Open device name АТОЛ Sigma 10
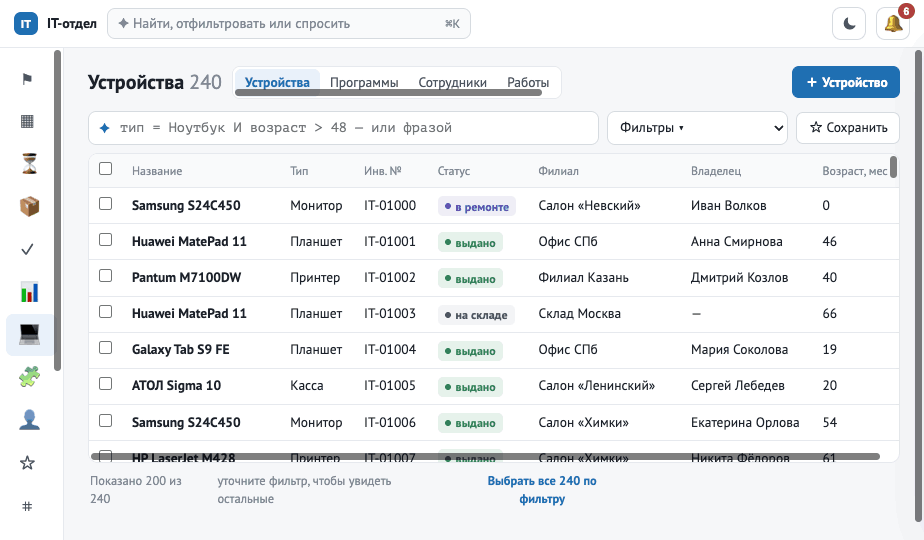This screenshot has height=540, width=924. click(x=176, y=386)
